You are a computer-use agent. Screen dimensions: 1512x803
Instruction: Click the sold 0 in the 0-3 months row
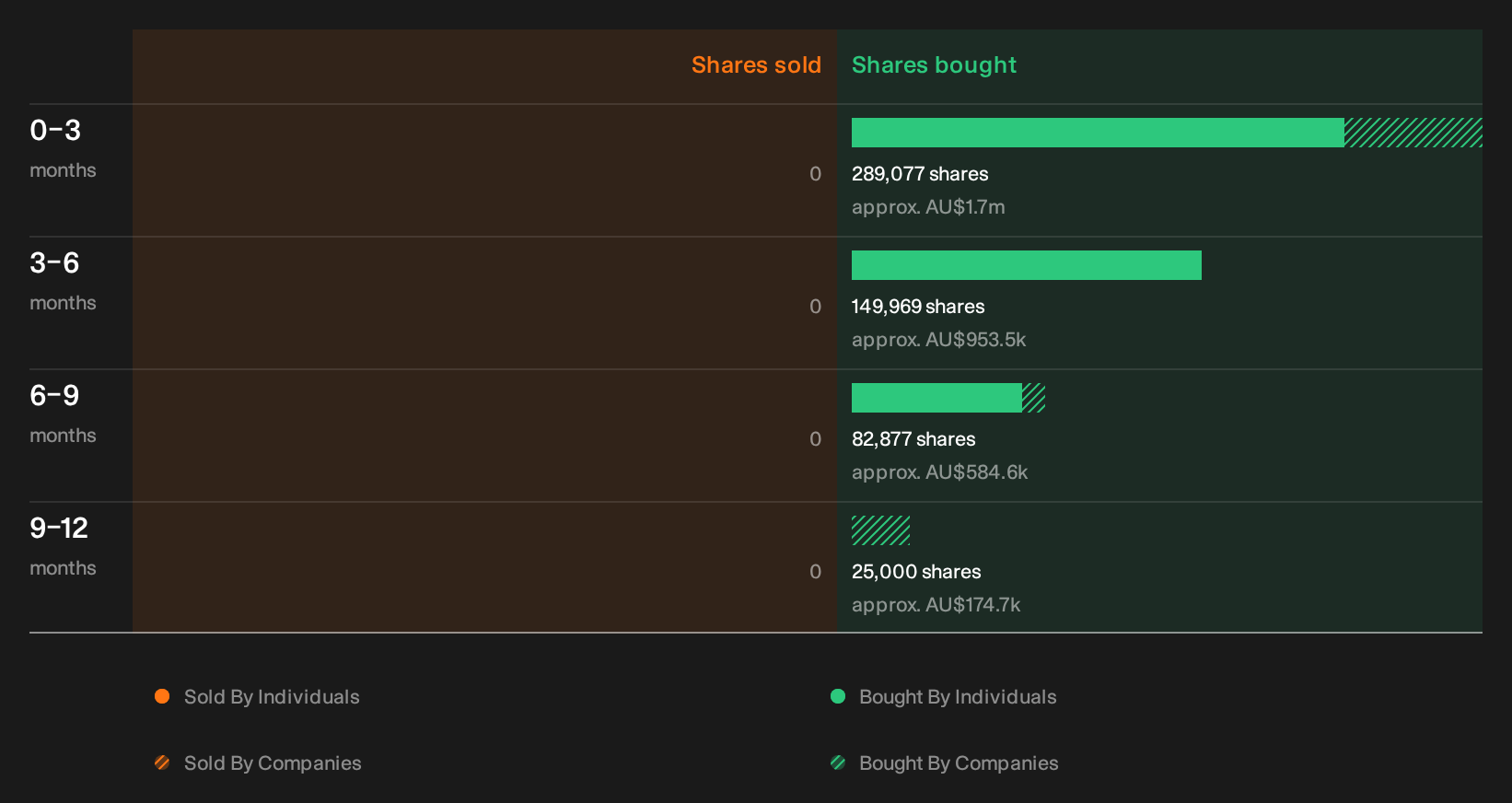[815, 174]
